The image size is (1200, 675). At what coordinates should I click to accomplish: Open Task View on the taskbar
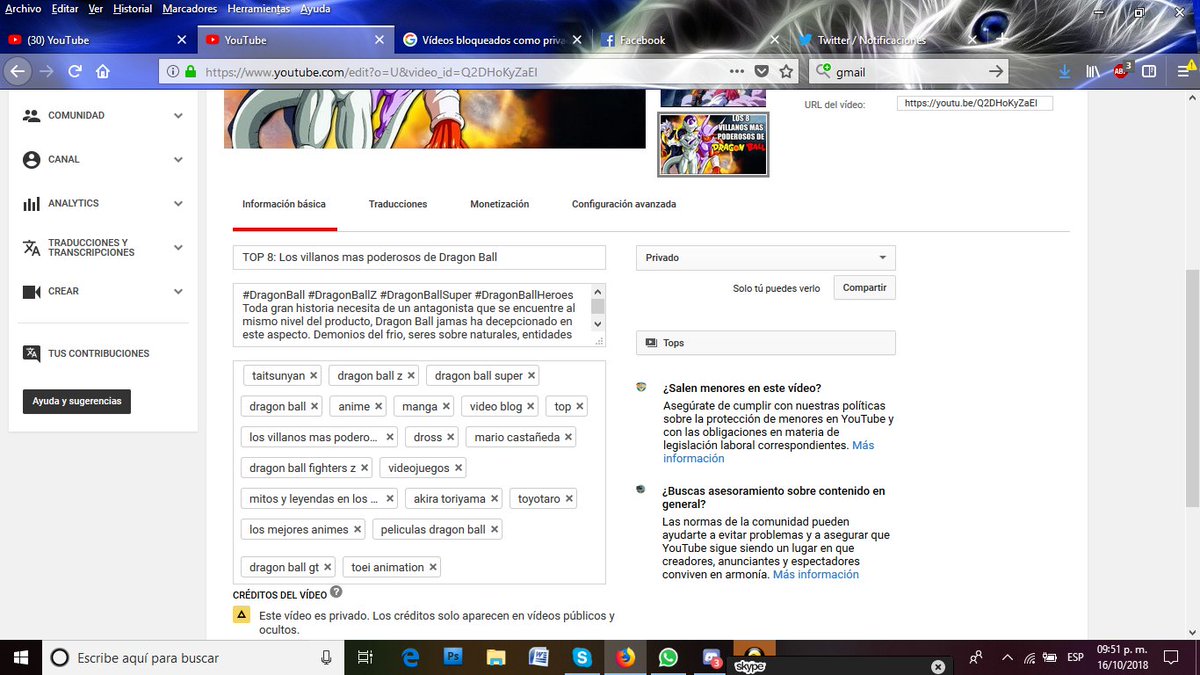[x=365, y=657]
